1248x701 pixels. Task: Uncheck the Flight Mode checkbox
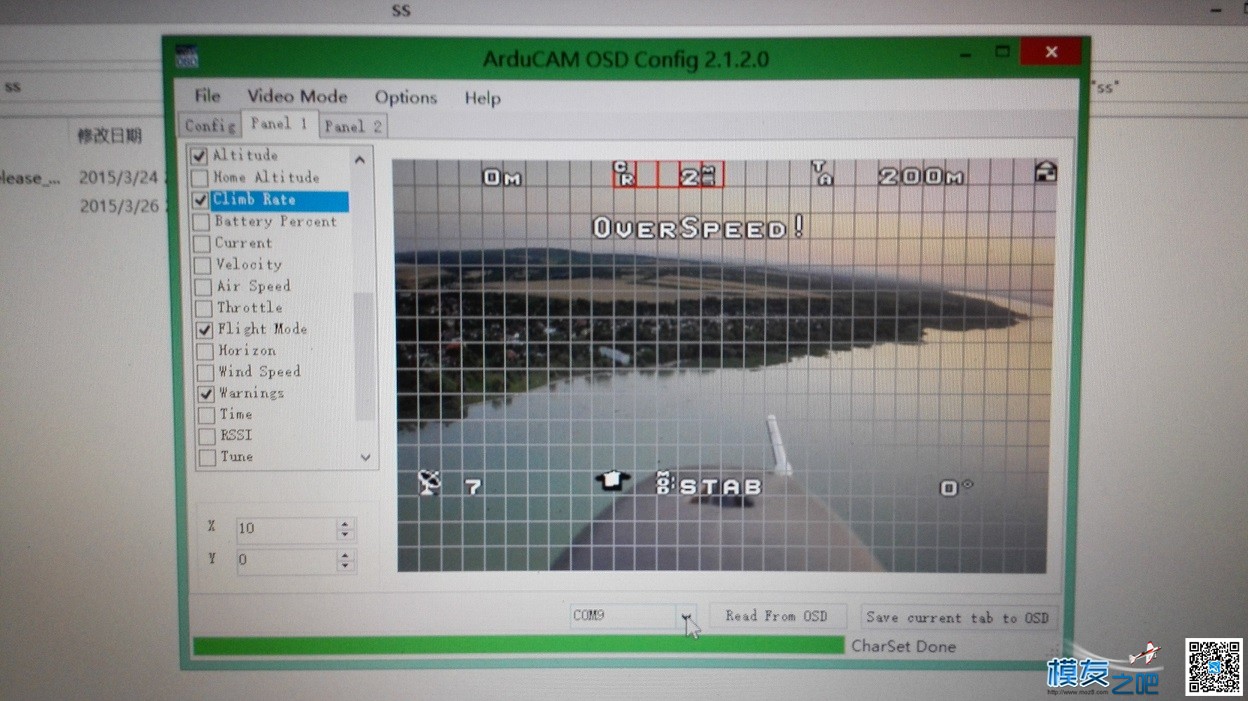204,329
